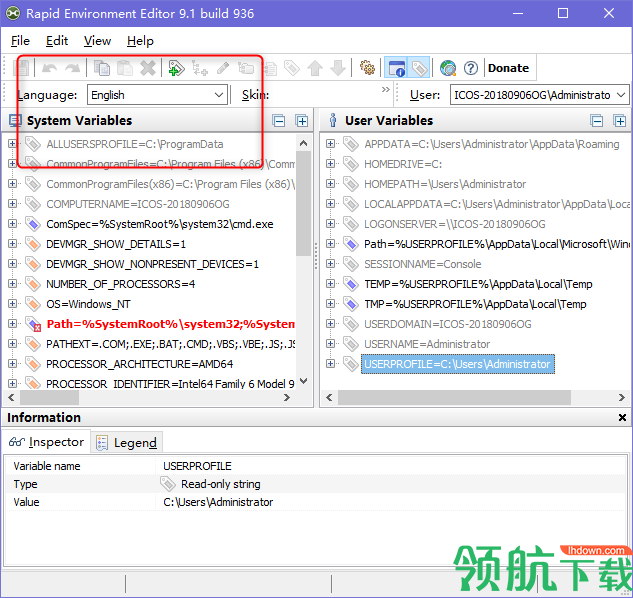
Task: Select the PROCESSOR_ARCHITECTURE=AMD64 variable
Action: tap(140, 364)
